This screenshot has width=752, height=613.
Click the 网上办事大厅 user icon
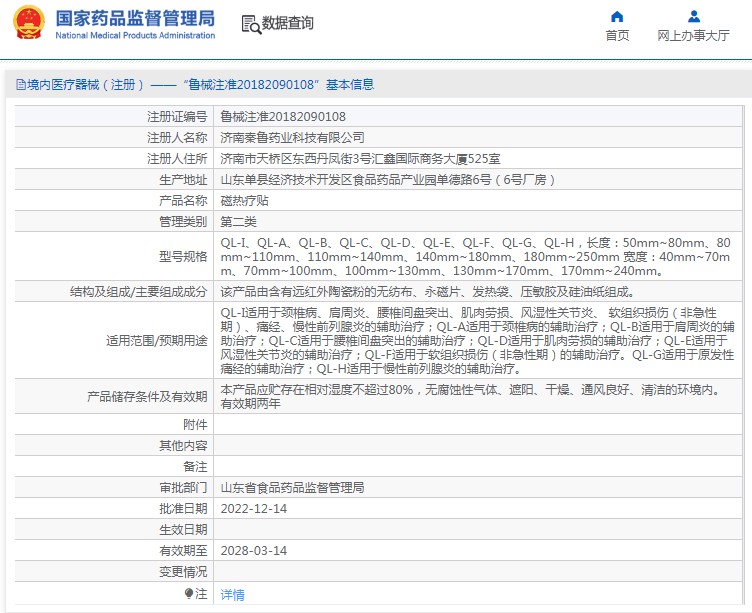coord(693,17)
